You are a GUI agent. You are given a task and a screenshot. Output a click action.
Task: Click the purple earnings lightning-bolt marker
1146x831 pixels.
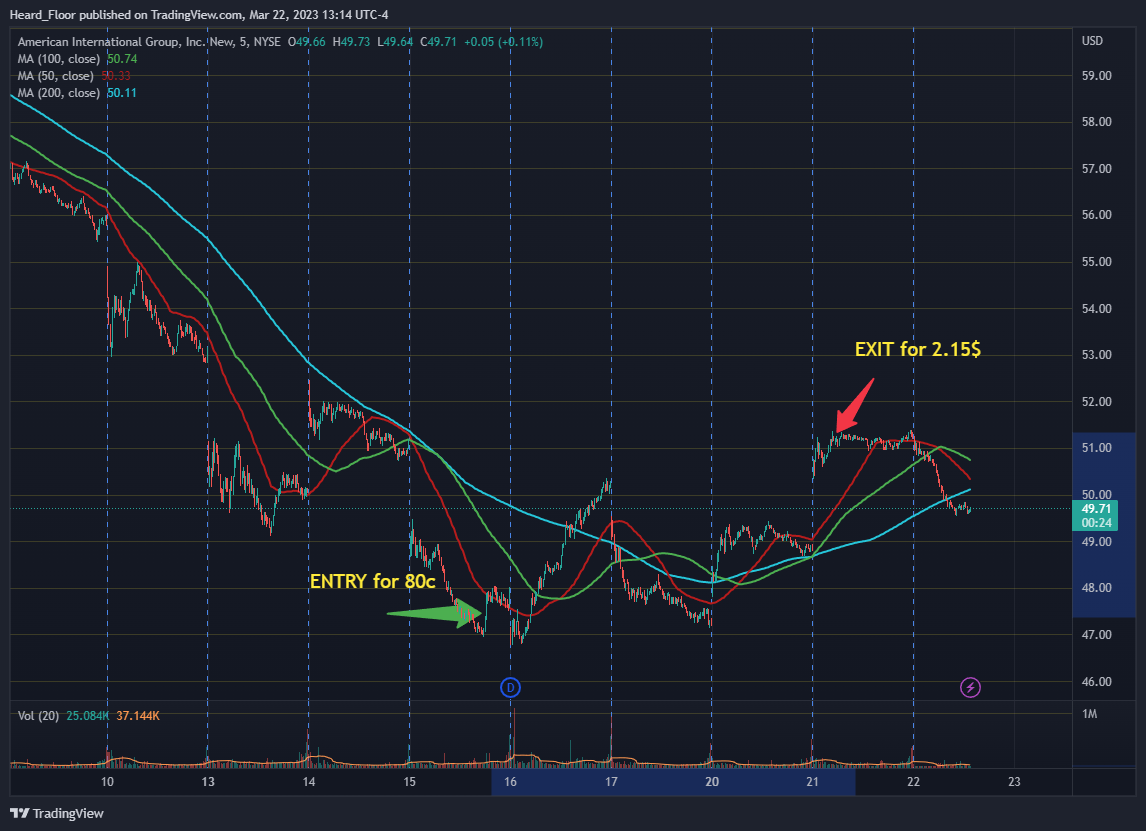point(970,687)
